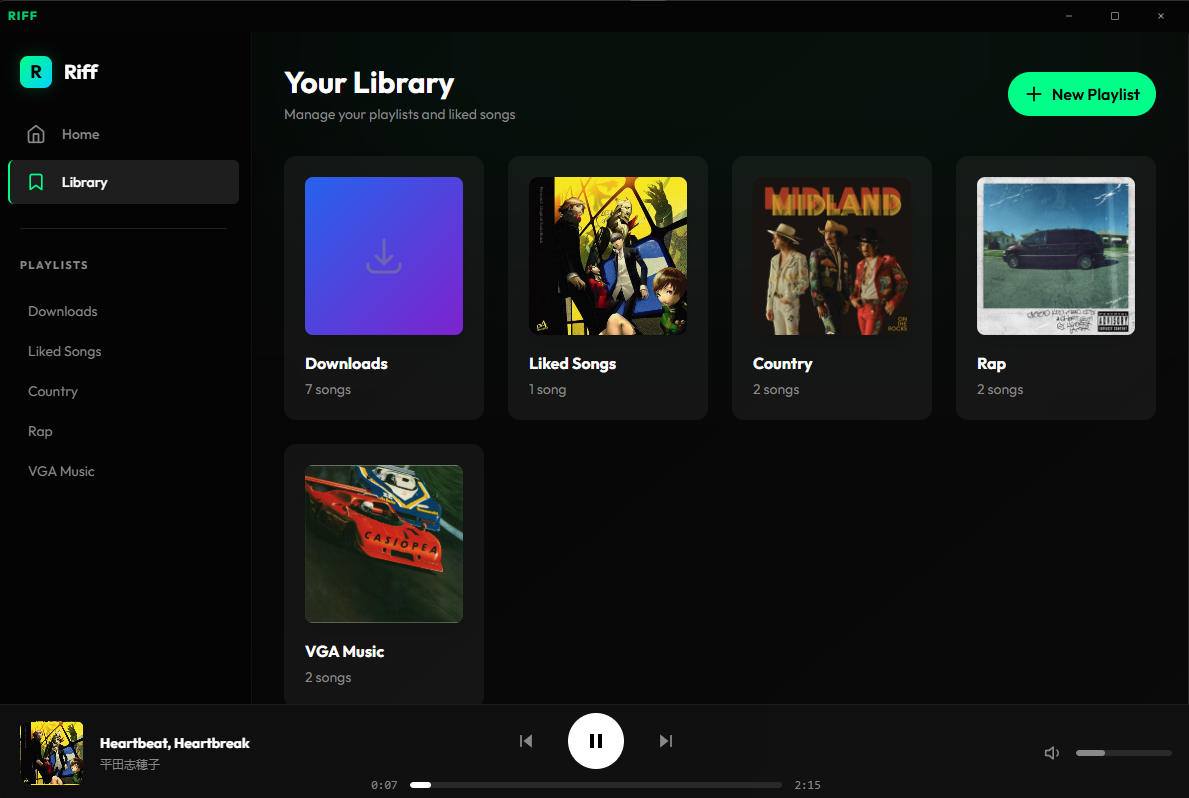Screen dimensions: 1189x798
Task: Click the Riff logo icon
Action: 35,71
